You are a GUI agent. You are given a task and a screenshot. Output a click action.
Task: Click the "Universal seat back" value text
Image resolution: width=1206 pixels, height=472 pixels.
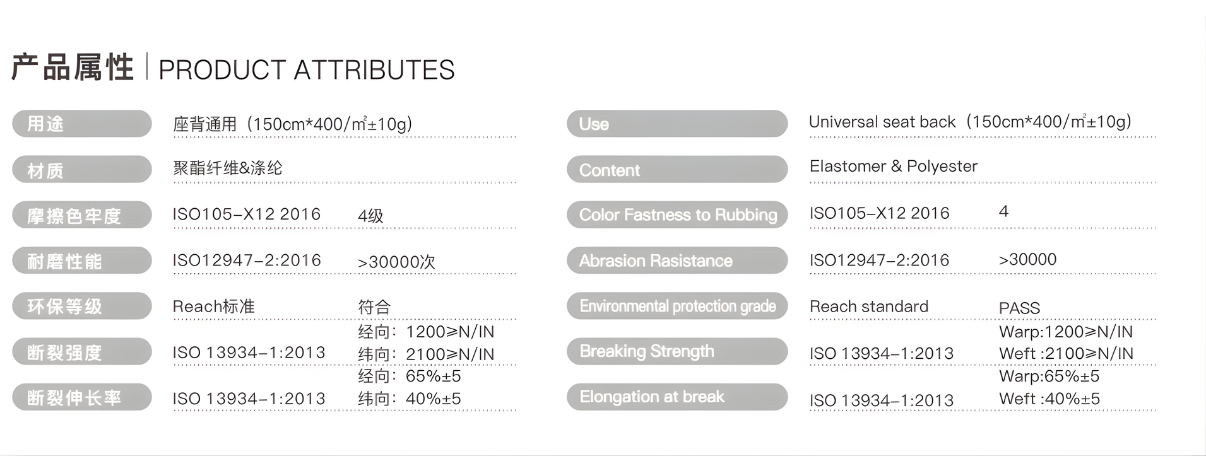point(882,122)
